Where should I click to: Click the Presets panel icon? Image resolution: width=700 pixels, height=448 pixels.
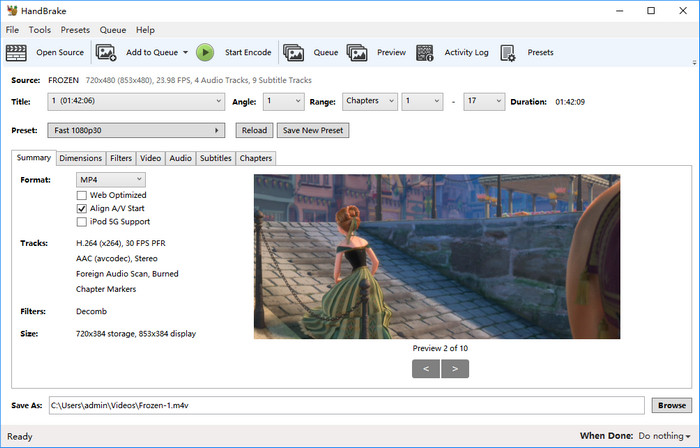tap(508, 53)
